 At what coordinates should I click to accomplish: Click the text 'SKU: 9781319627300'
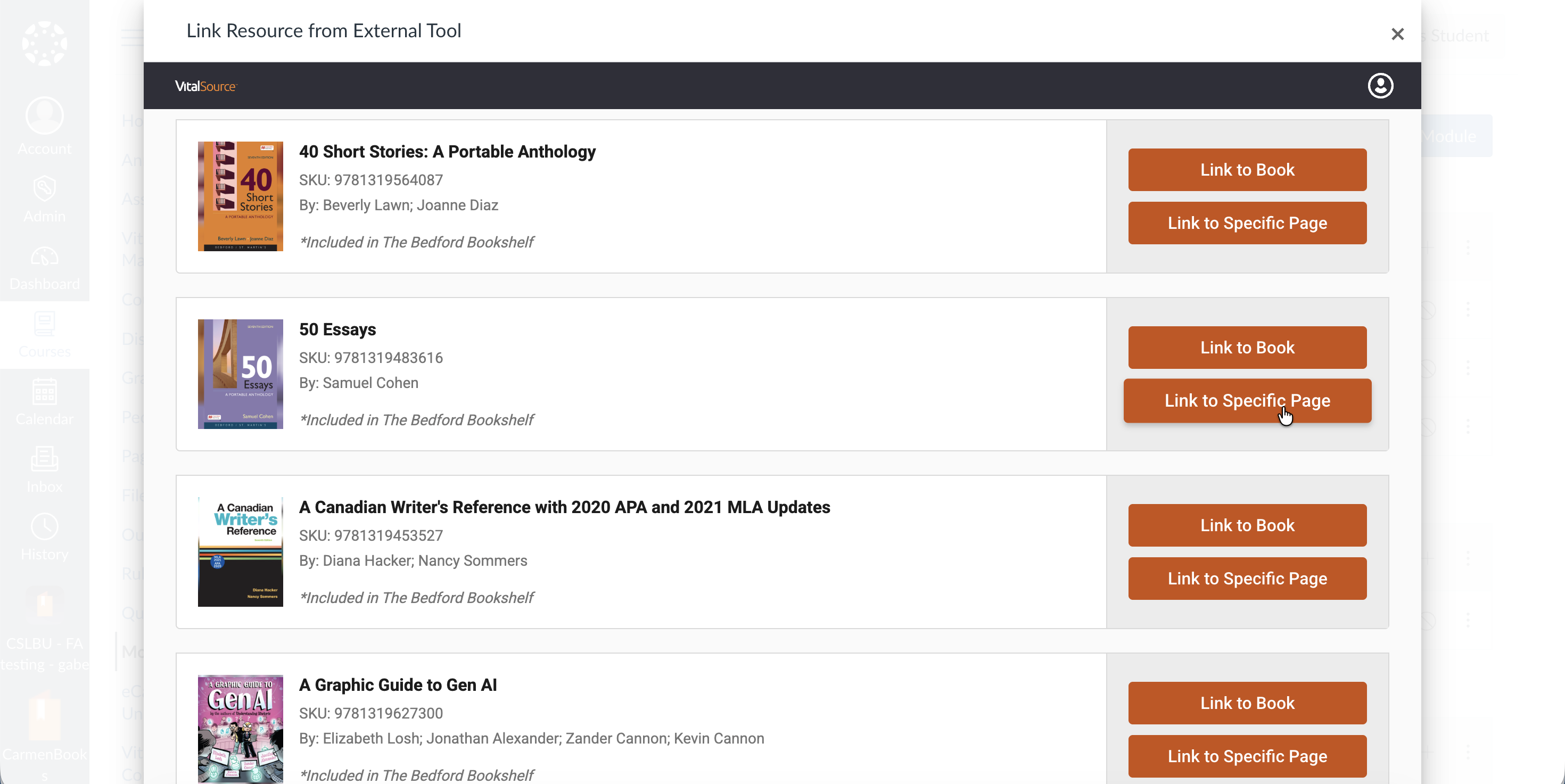370,714
